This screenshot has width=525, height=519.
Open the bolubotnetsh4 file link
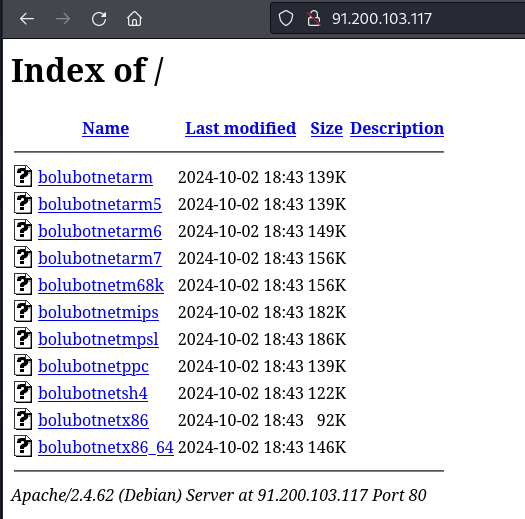point(93,393)
